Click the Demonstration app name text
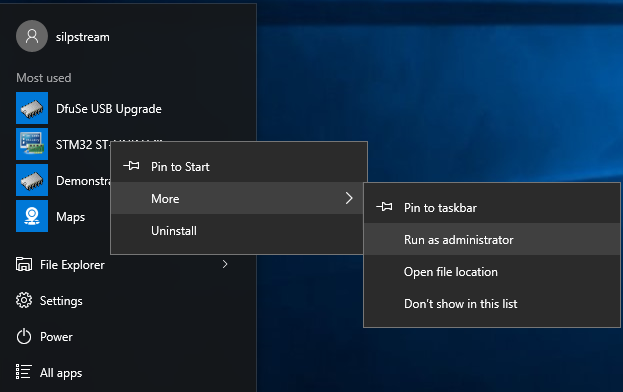 point(83,181)
